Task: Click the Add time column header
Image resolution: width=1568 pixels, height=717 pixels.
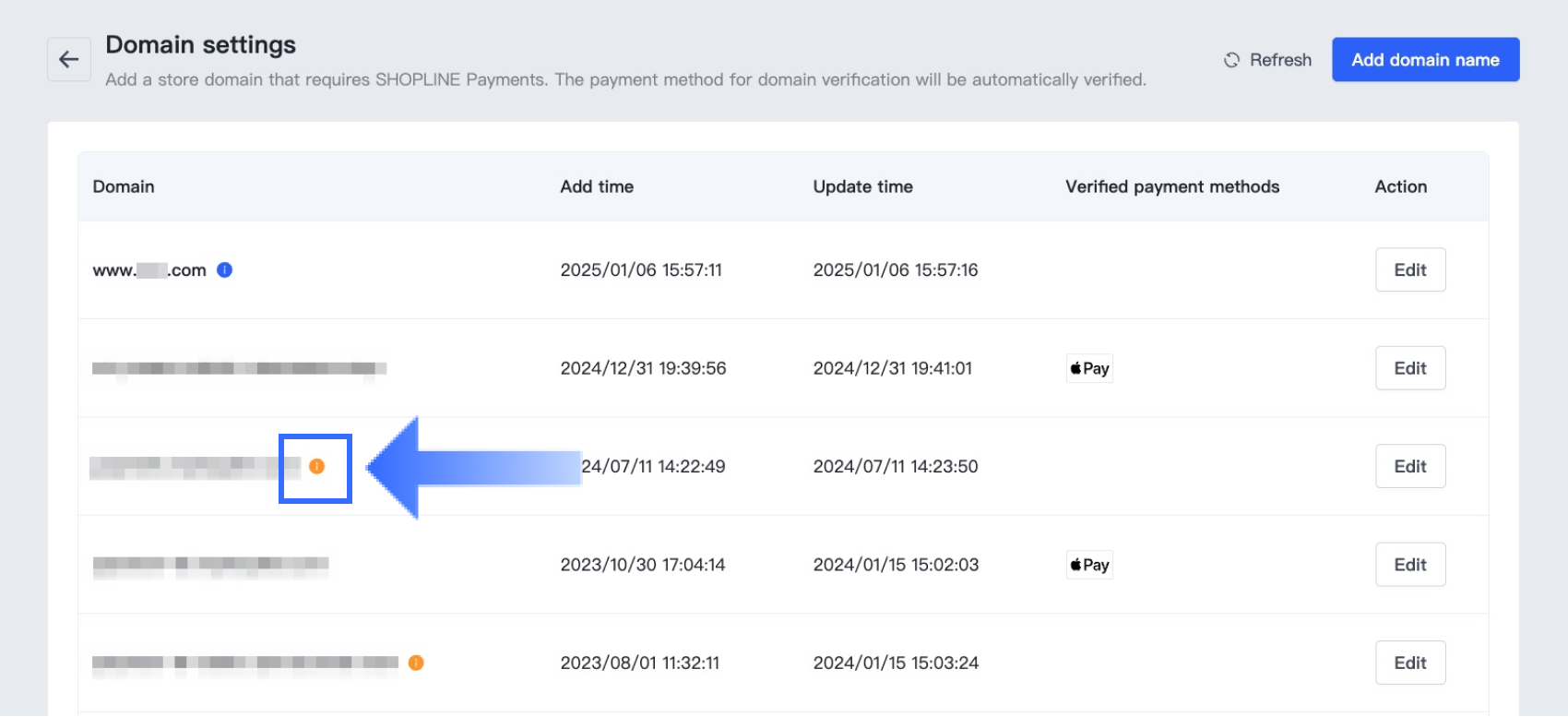Action: 597,186
